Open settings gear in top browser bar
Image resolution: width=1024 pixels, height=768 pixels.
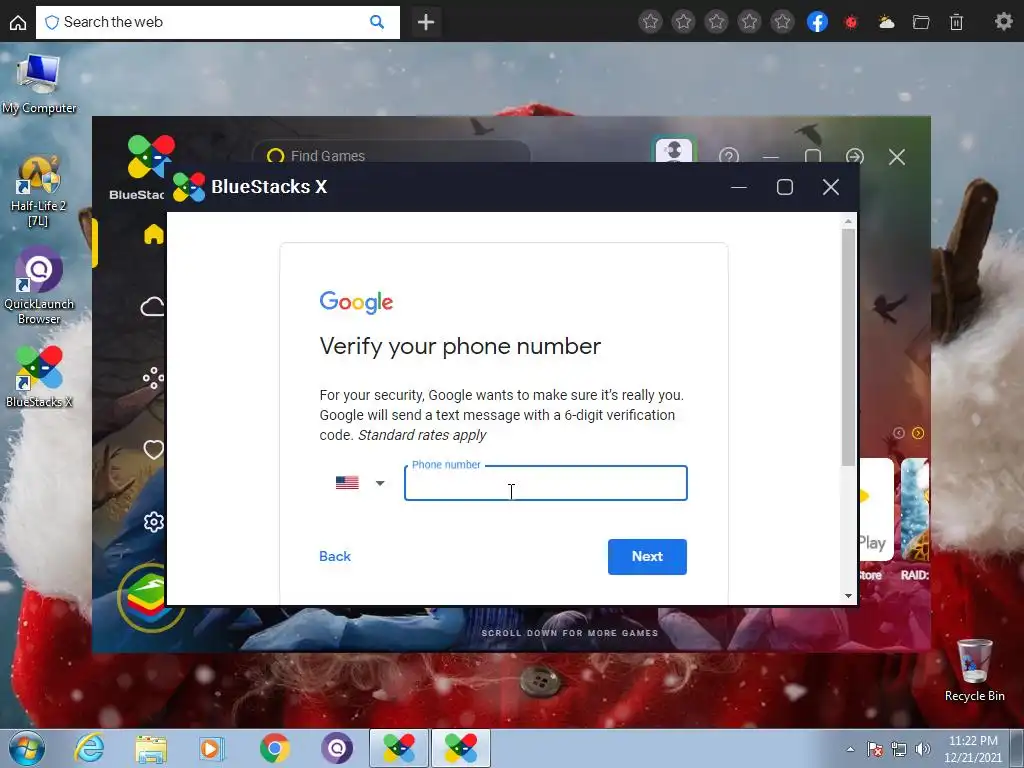[x=1003, y=22]
